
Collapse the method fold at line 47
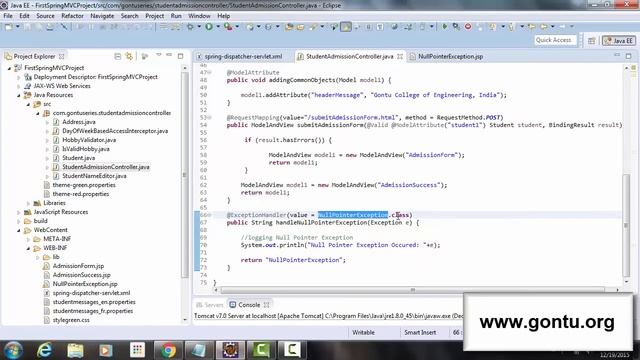point(210,73)
